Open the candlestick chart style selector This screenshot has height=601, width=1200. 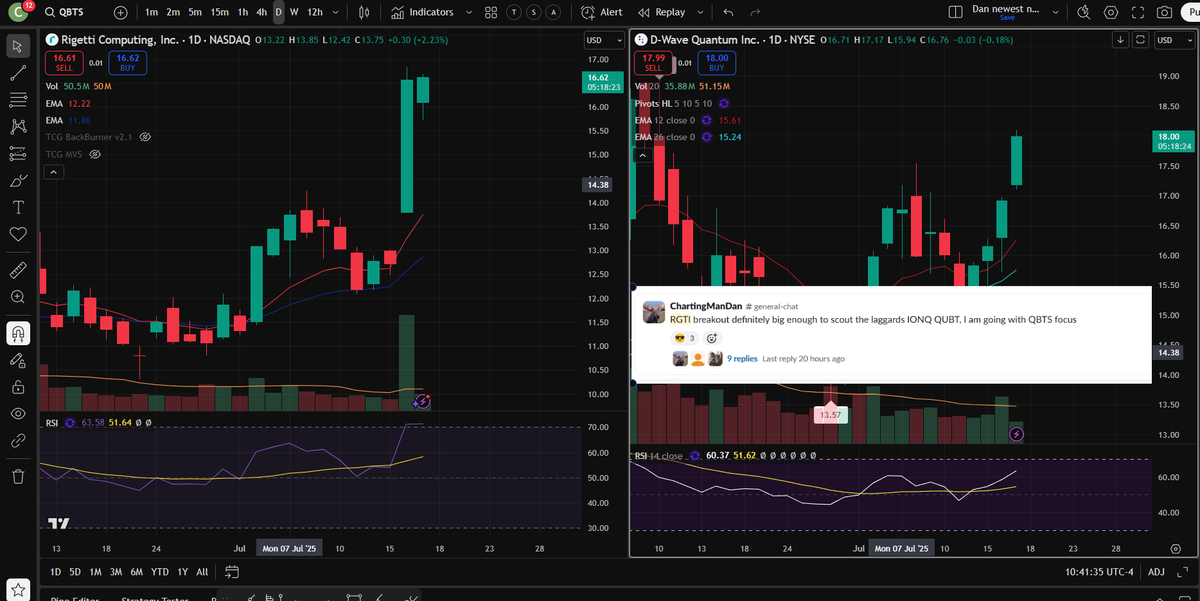click(365, 13)
